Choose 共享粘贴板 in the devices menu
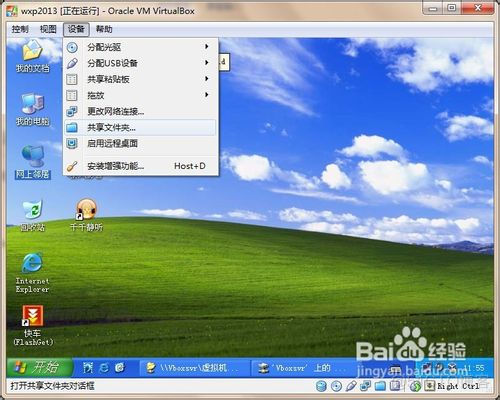 140,79
